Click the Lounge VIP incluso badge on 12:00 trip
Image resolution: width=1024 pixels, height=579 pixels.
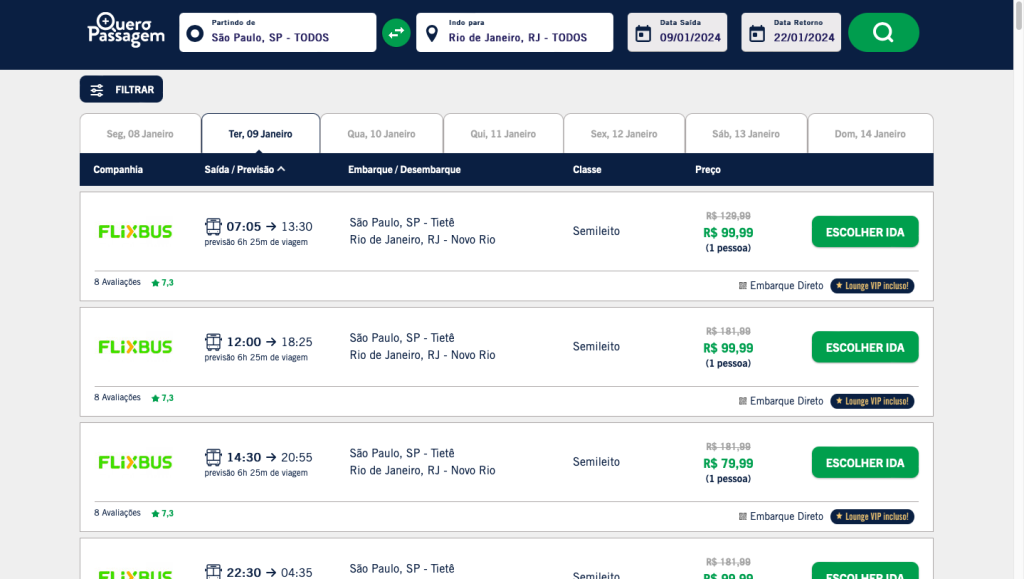point(872,401)
